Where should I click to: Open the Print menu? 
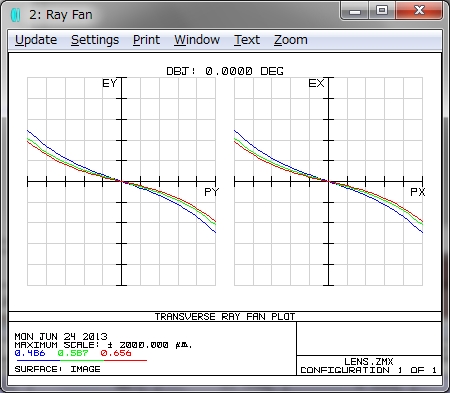point(146,40)
